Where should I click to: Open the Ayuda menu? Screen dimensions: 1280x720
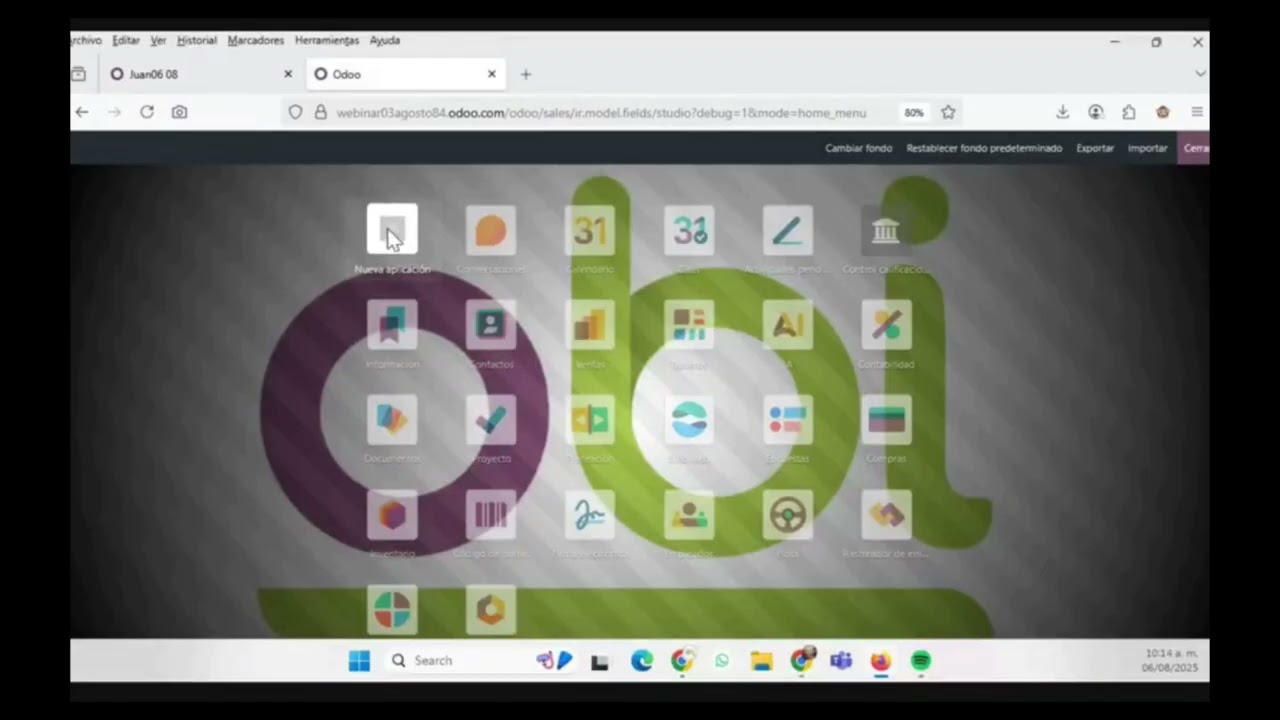[x=385, y=40]
